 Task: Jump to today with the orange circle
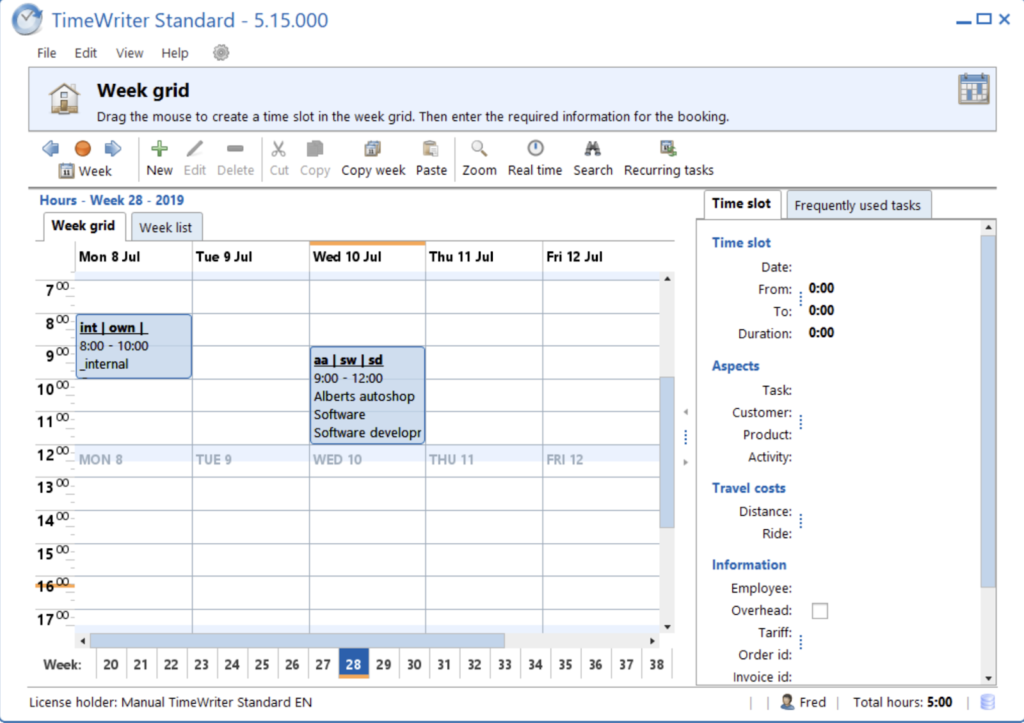click(83, 148)
